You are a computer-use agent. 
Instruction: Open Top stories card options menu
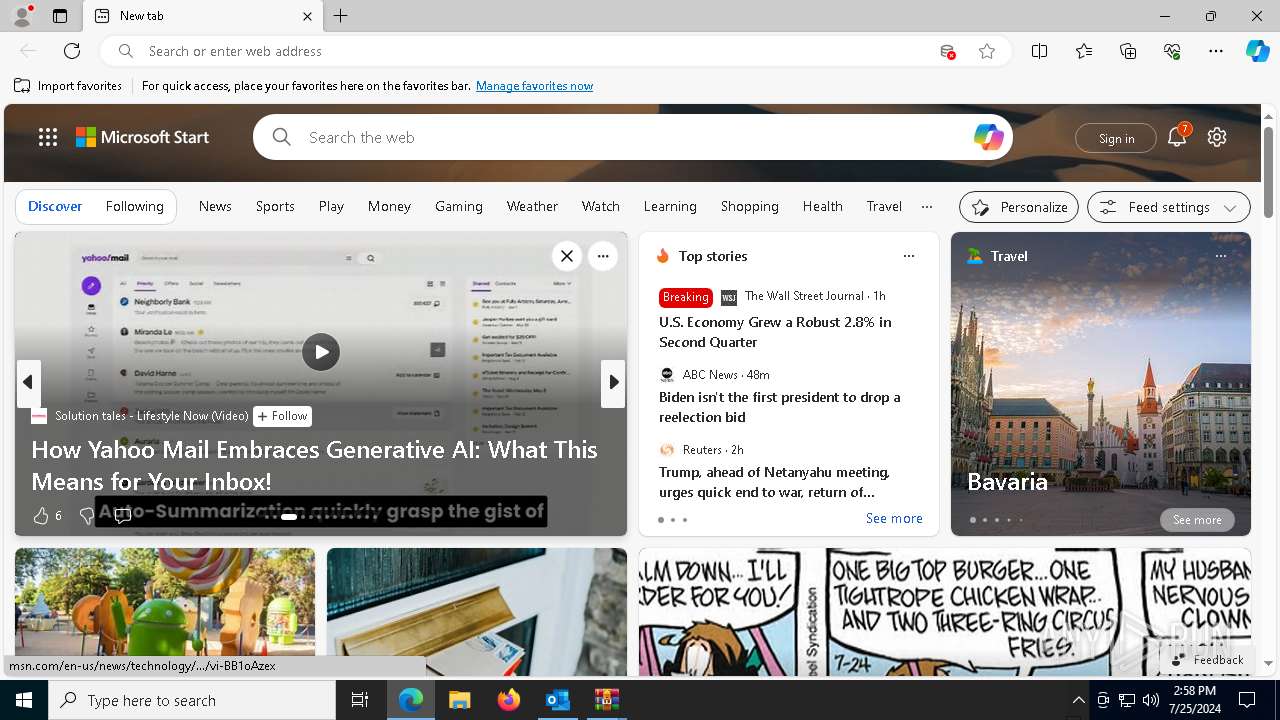coord(908,256)
